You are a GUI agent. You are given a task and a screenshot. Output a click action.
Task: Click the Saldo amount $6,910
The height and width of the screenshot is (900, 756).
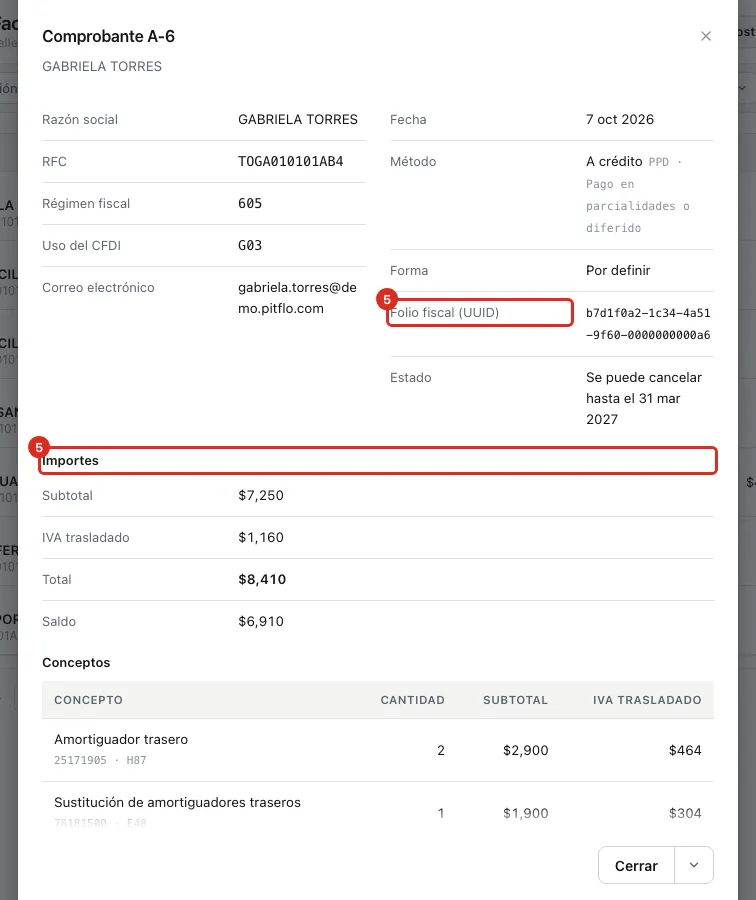tap(261, 622)
